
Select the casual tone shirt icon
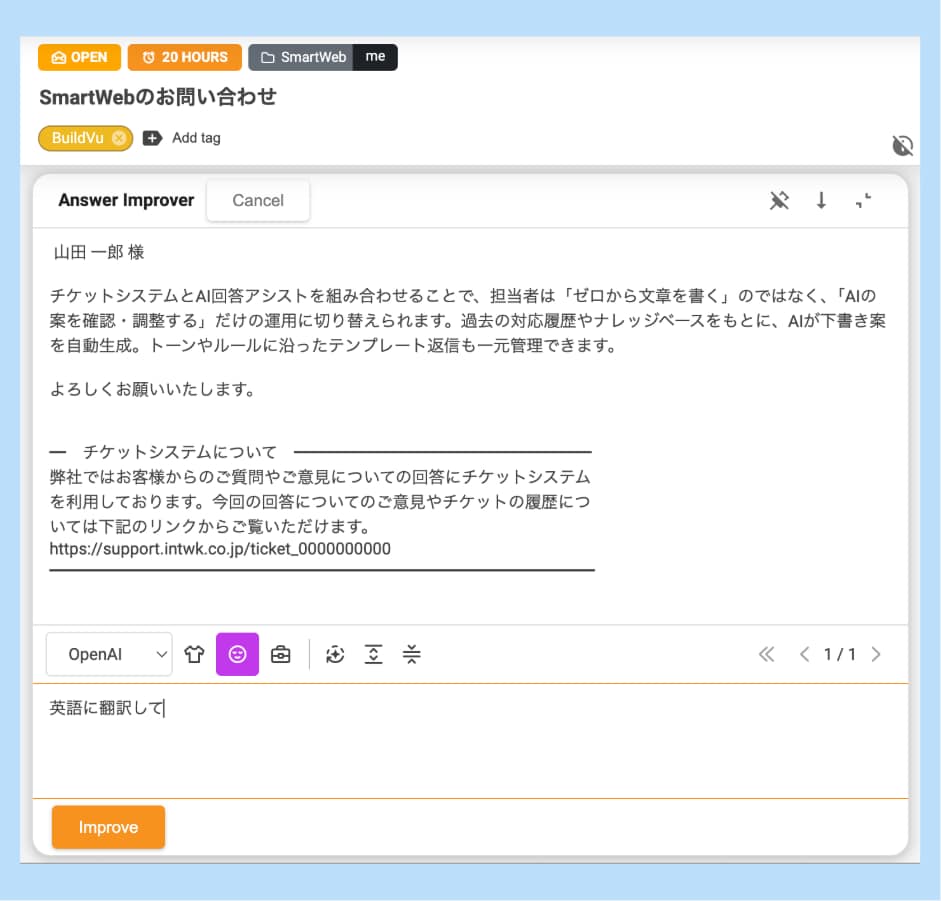[195, 654]
